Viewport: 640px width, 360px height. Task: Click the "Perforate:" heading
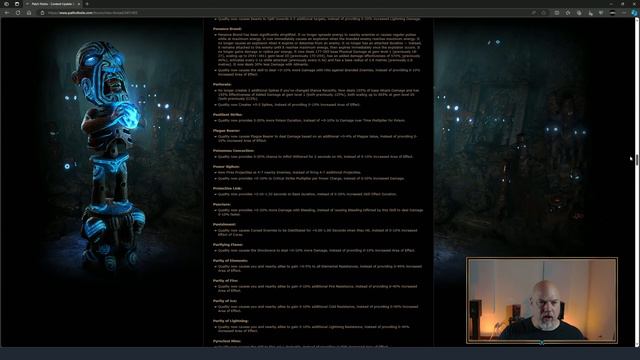pyautogui.click(x=222, y=84)
